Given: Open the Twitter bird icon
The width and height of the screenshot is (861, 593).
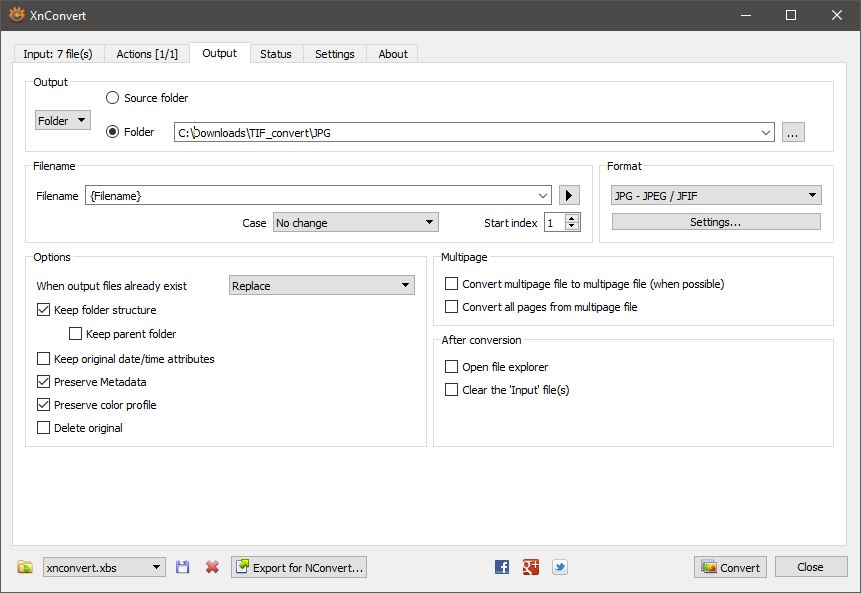Looking at the screenshot, I should pos(560,567).
